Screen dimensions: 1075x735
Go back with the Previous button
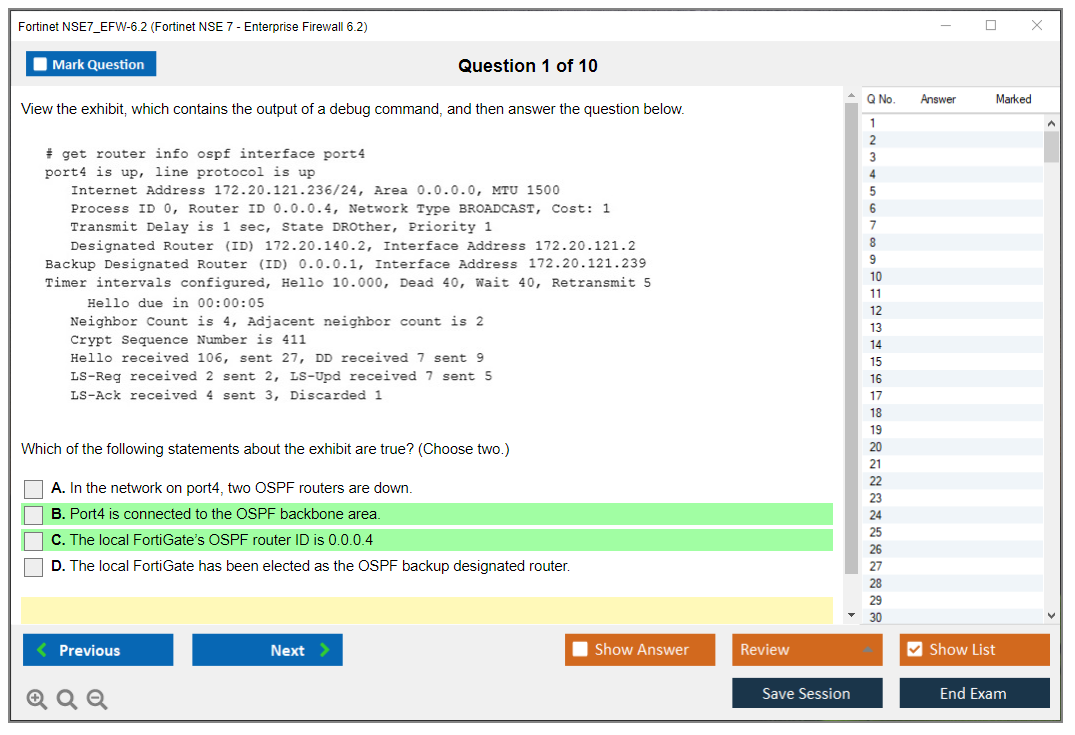(98, 650)
